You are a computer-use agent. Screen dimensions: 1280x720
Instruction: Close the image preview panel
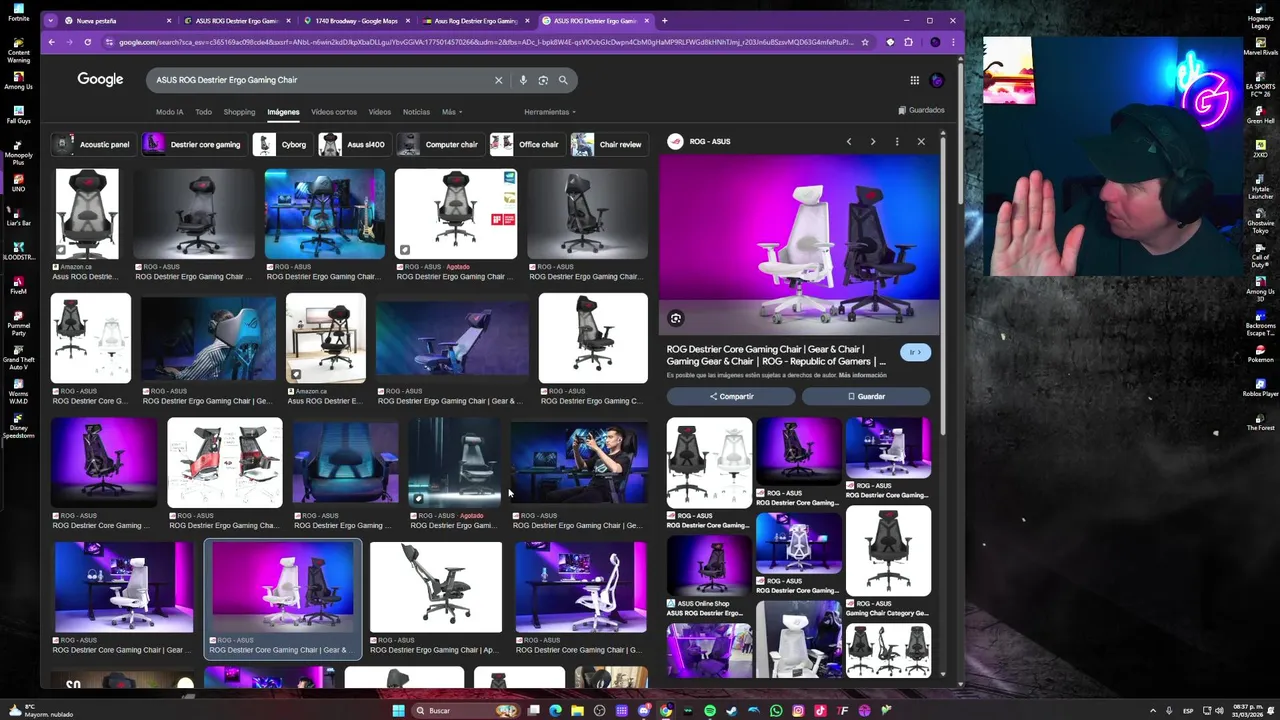[x=921, y=142]
